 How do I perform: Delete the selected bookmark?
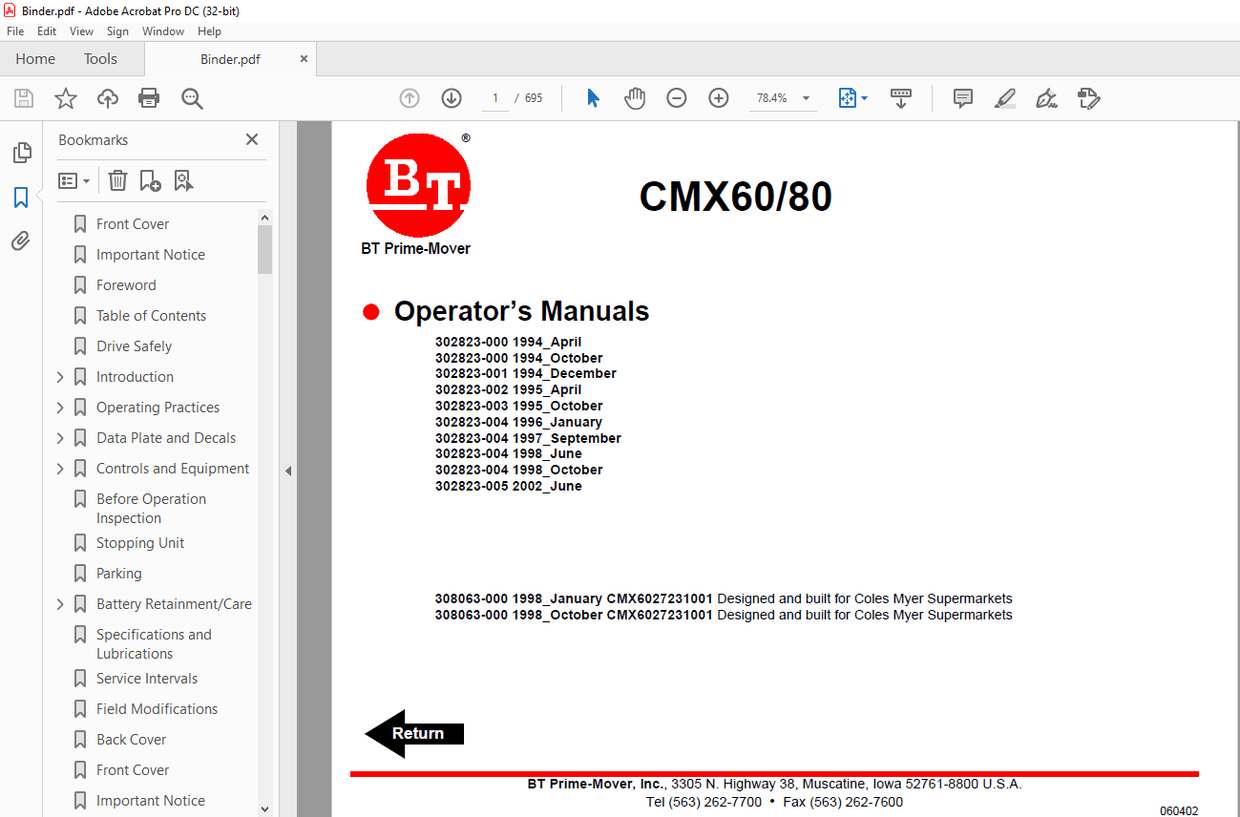coord(117,180)
